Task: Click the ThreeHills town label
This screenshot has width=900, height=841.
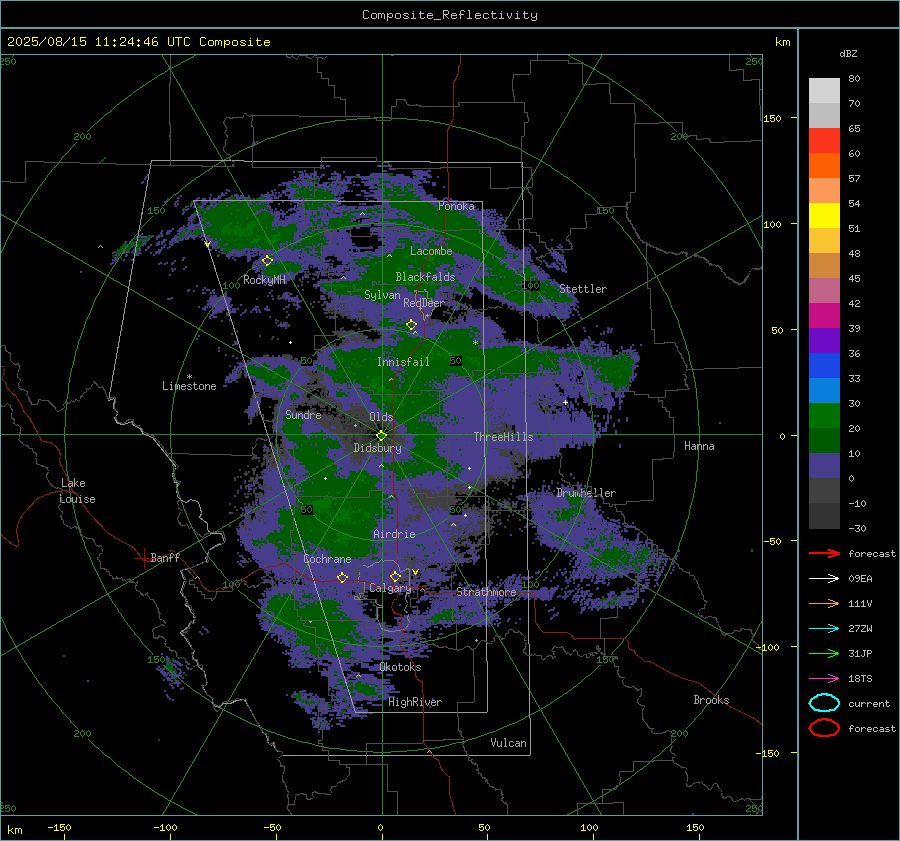Action: point(503,437)
